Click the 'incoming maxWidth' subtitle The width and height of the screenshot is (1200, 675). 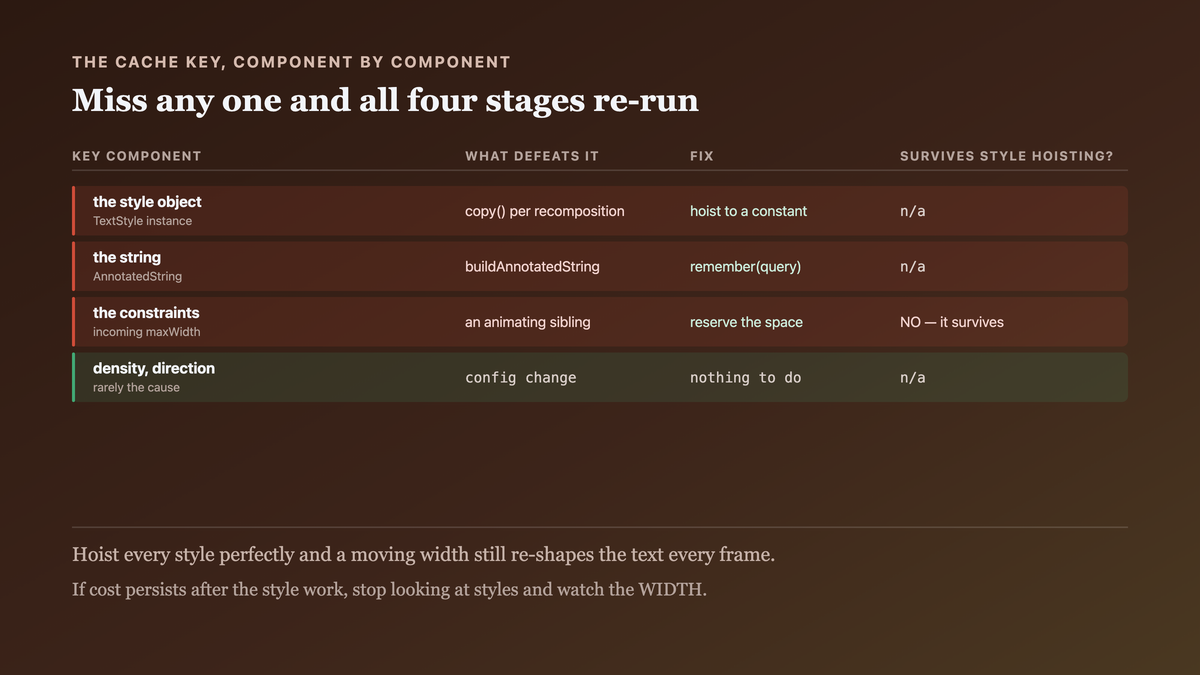coord(146,332)
